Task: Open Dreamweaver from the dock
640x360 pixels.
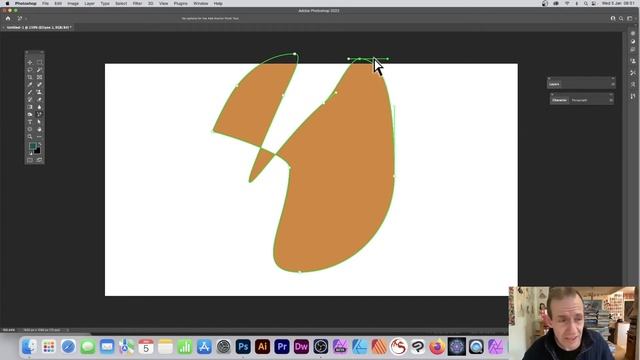Action: tap(301, 347)
